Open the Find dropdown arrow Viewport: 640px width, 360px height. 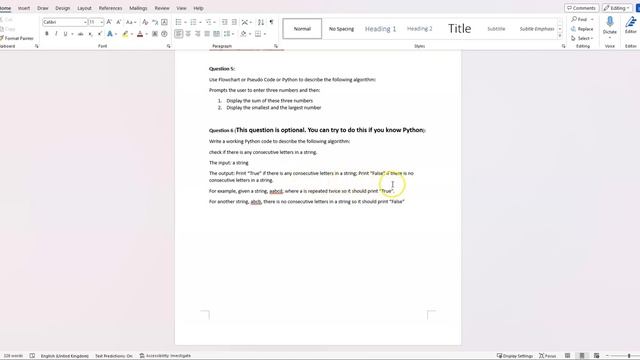point(592,19)
